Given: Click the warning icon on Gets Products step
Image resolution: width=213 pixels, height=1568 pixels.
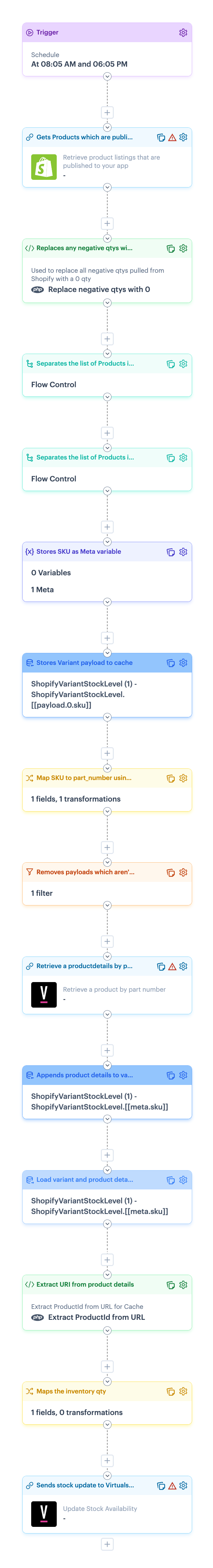Looking at the screenshot, I should 172,138.
